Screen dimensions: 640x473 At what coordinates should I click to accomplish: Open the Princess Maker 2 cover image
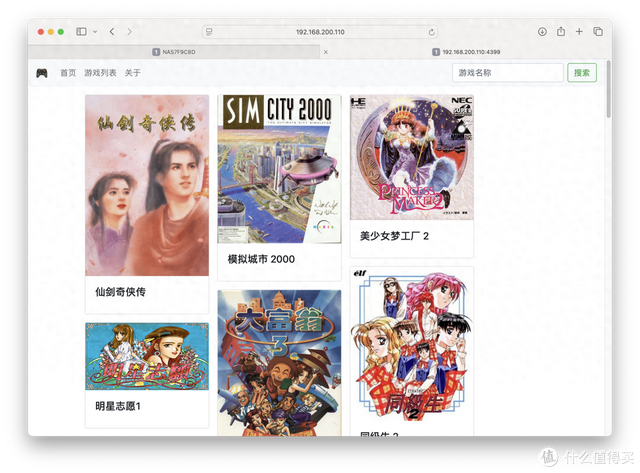click(x=412, y=157)
